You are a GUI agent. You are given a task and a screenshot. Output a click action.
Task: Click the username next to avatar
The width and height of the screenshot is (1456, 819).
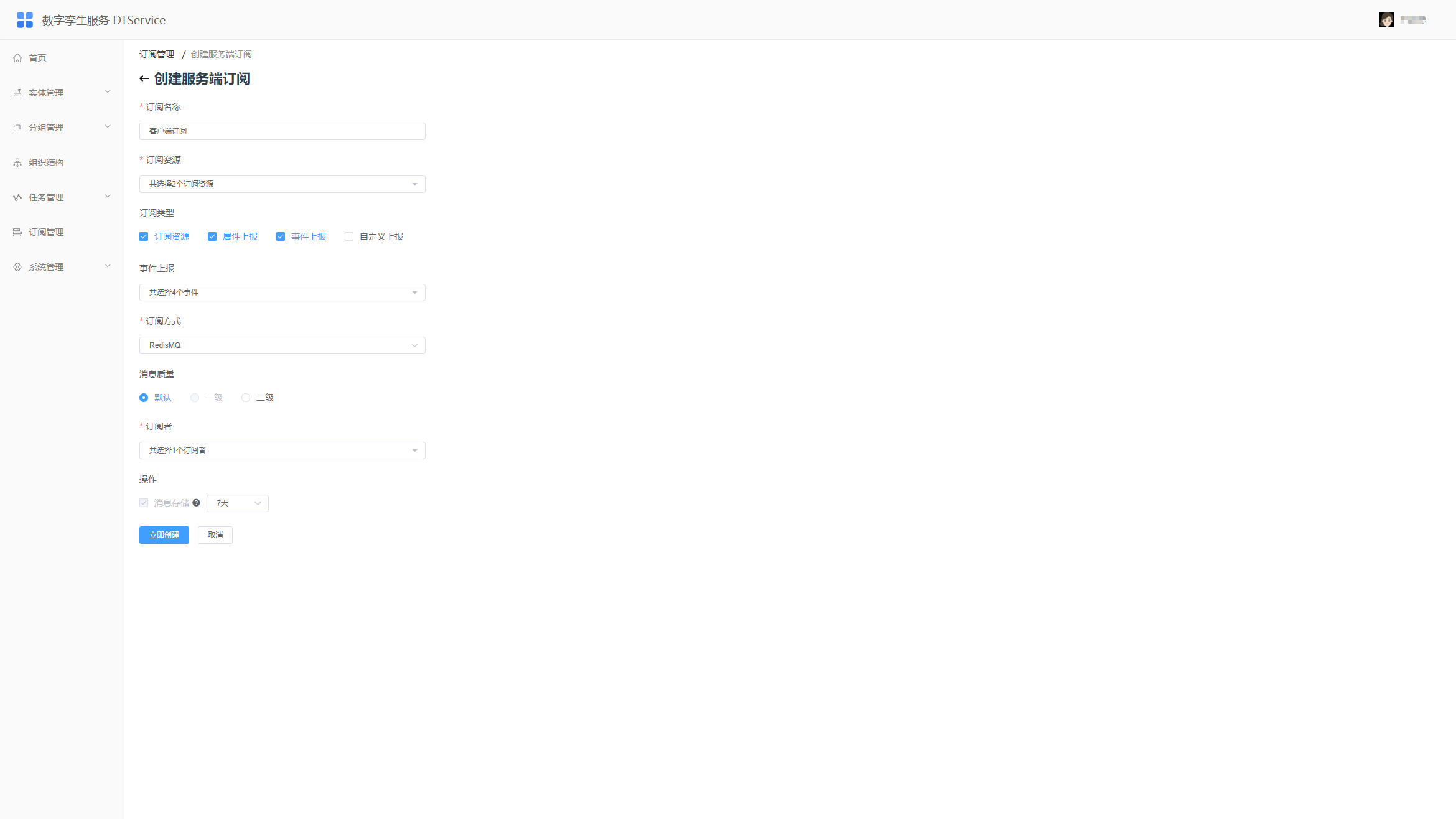[x=1413, y=20]
